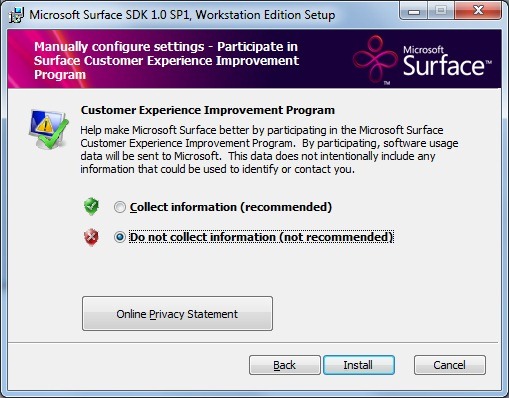Click the installer icon in the title bar
This screenshot has width=509, height=398.
pos(16,15)
